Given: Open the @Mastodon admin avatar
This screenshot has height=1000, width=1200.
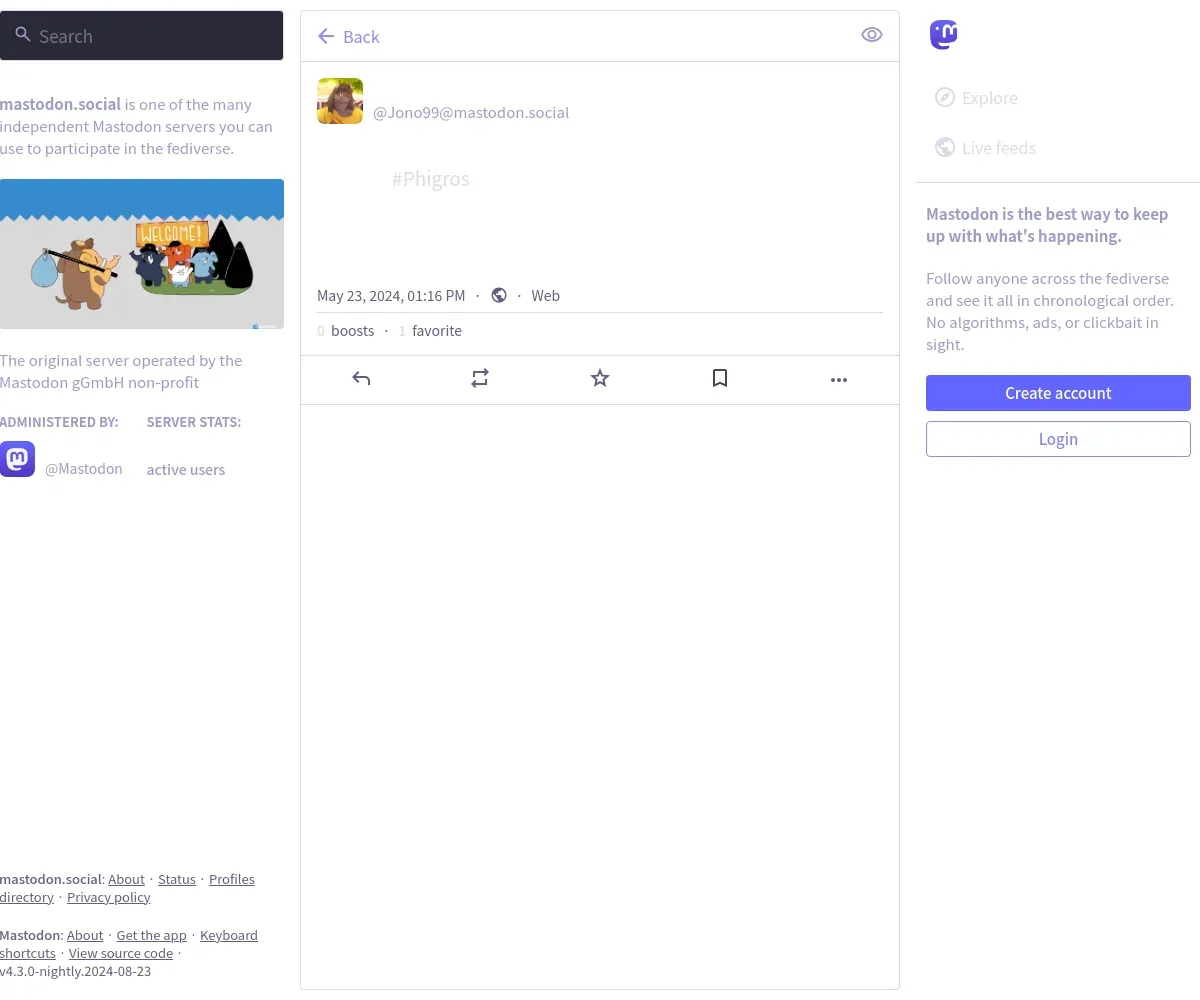Looking at the screenshot, I should coord(17,459).
